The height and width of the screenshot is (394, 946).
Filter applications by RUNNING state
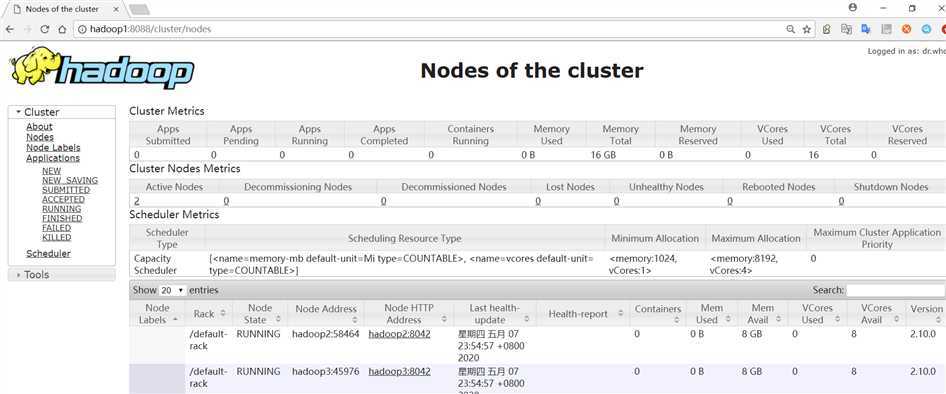click(x=62, y=209)
